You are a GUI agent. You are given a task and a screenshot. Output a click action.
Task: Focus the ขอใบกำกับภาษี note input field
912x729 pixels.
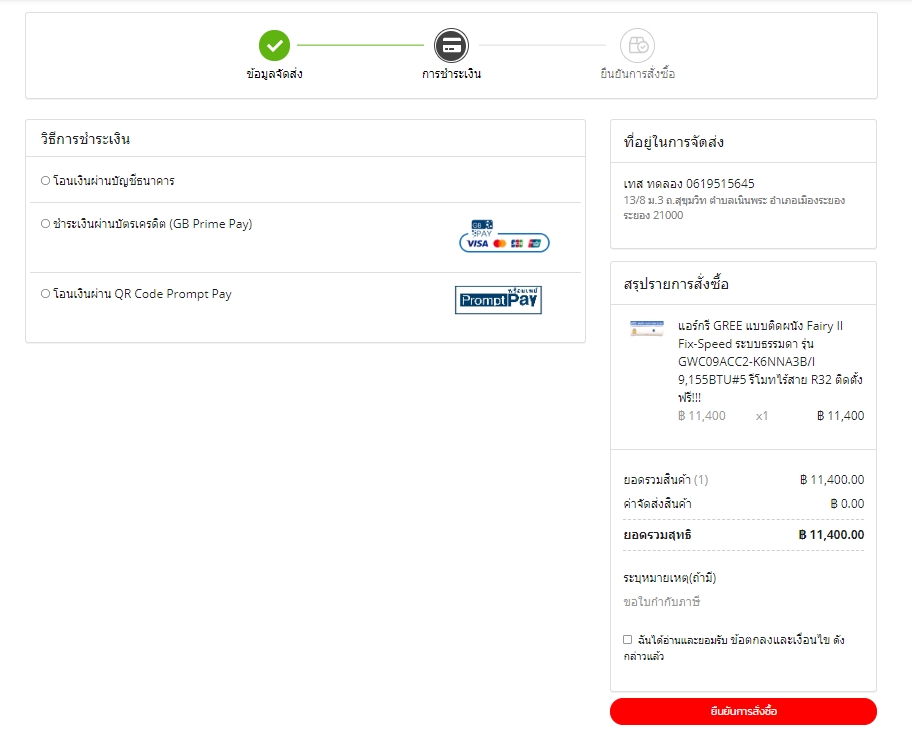[742, 601]
